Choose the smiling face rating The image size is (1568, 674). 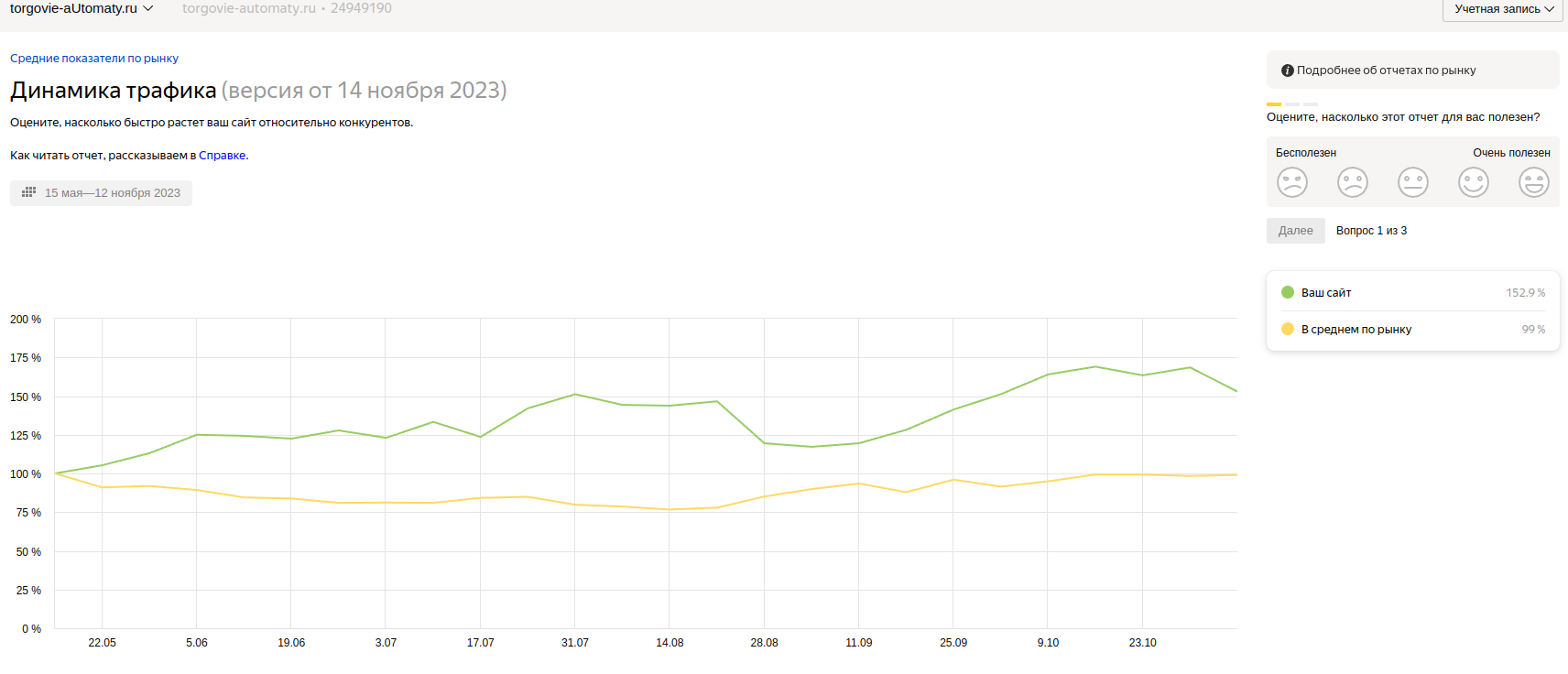[1474, 182]
